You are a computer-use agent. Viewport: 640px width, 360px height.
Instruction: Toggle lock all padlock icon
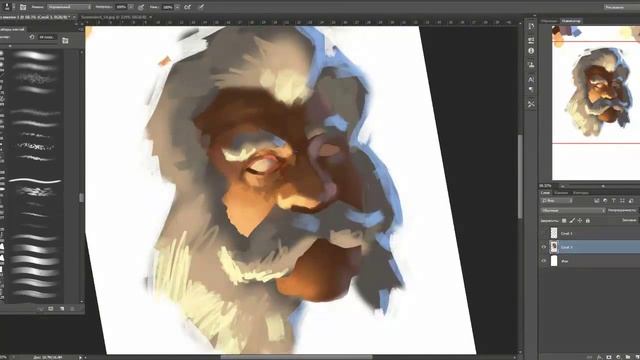[588, 220]
